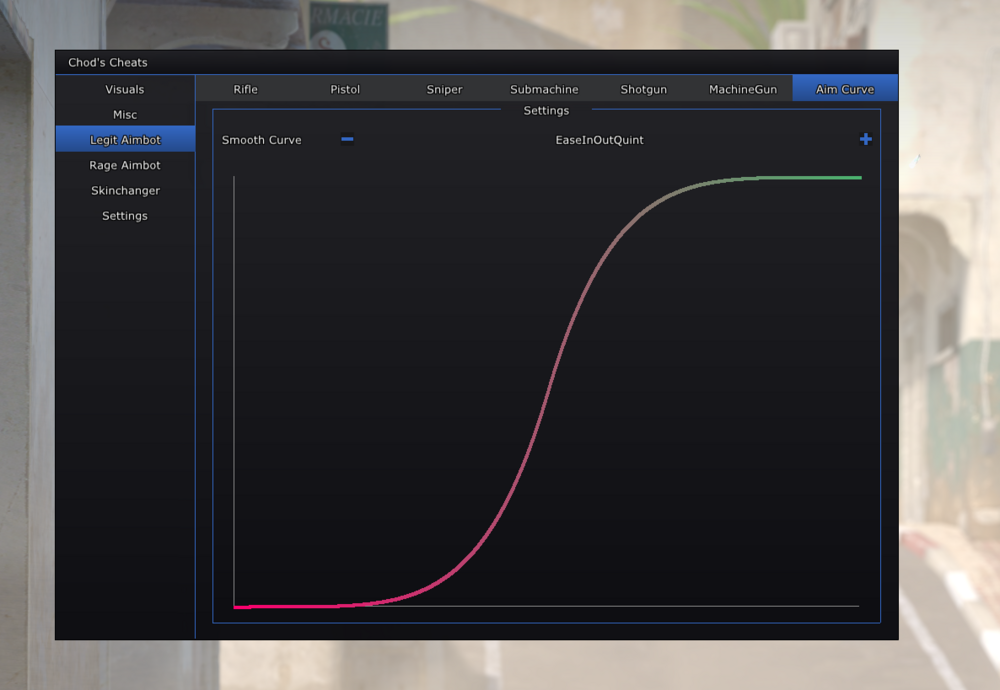Click the Smooth Curve label
Screen dimensions: 1000x690
pos(261,140)
